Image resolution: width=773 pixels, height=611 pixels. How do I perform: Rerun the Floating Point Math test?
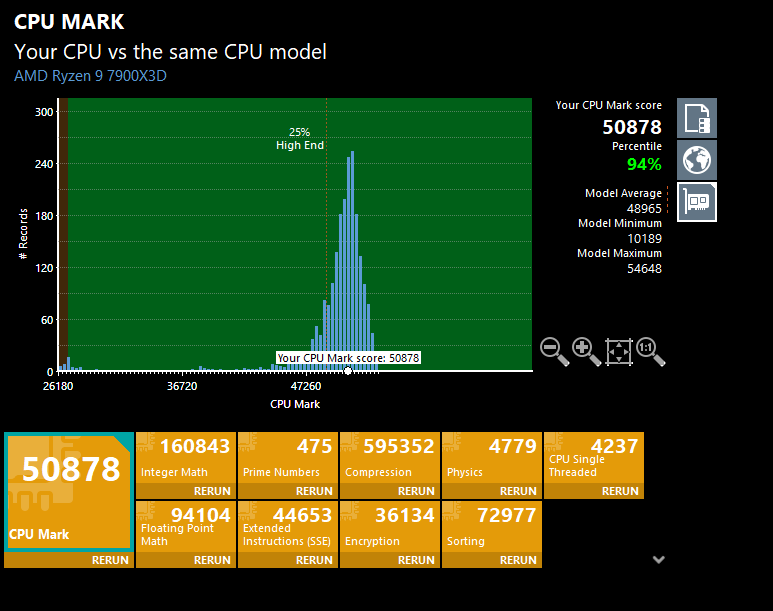212,560
